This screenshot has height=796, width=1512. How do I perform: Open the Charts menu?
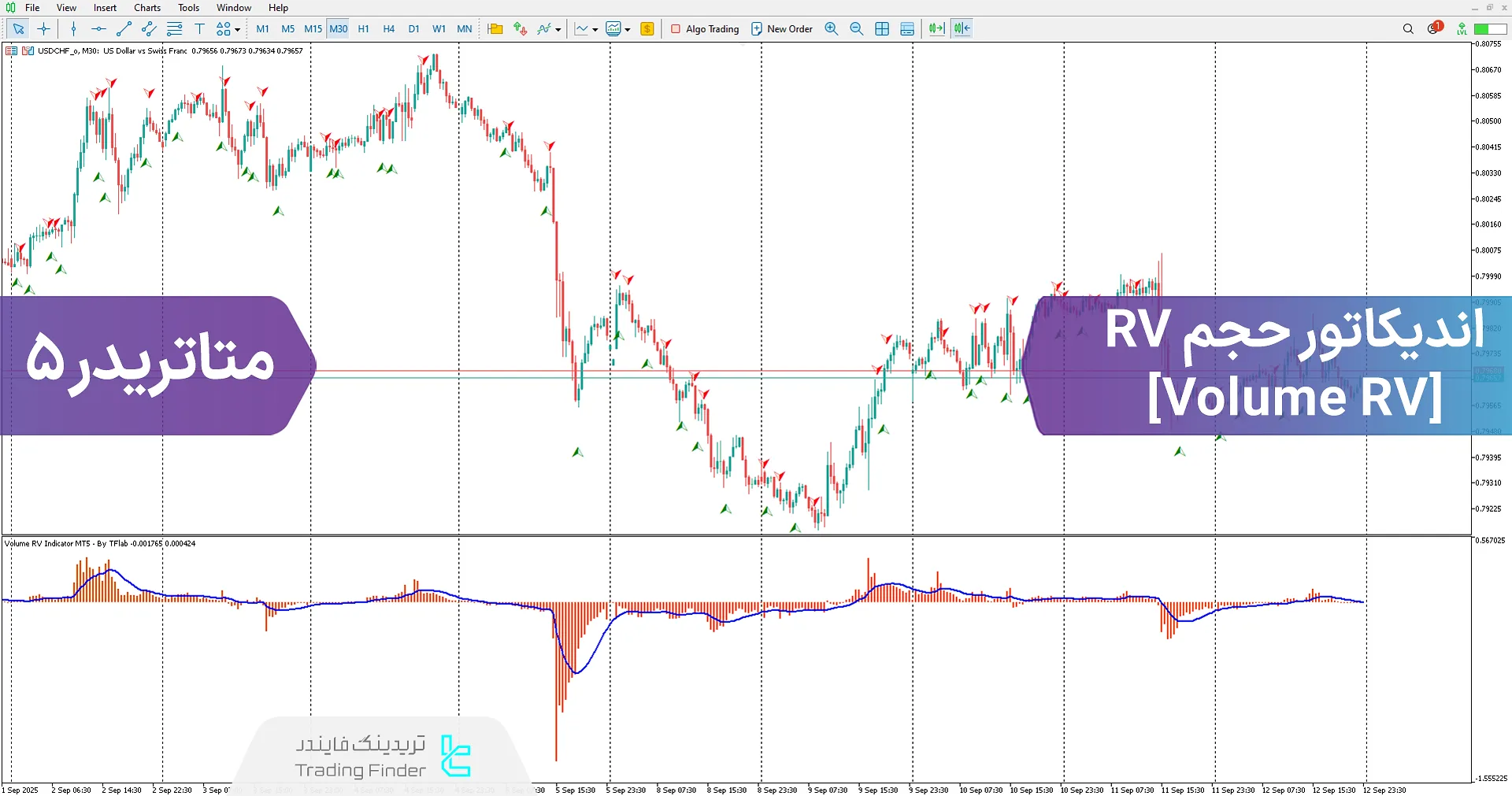click(146, 7)
